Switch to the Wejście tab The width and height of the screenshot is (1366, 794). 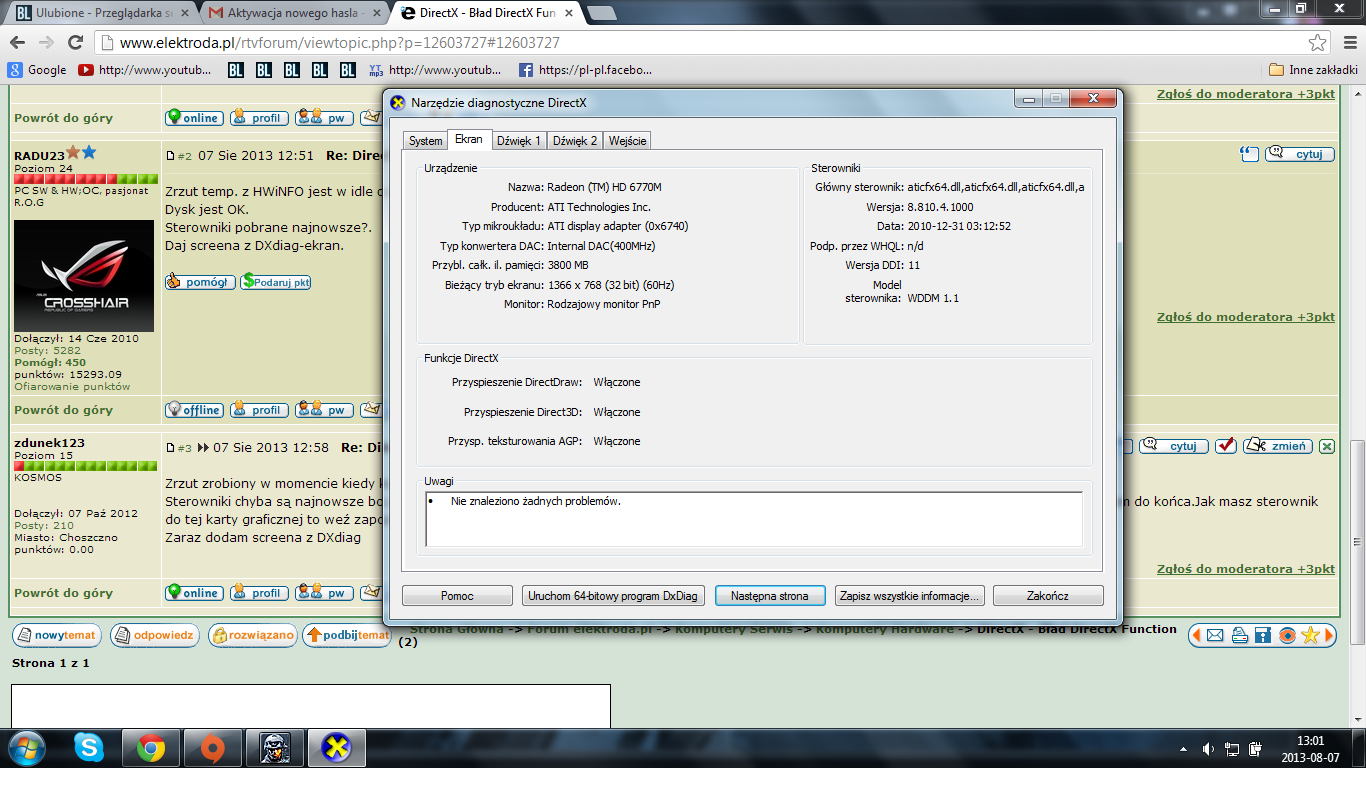[628, 141]
